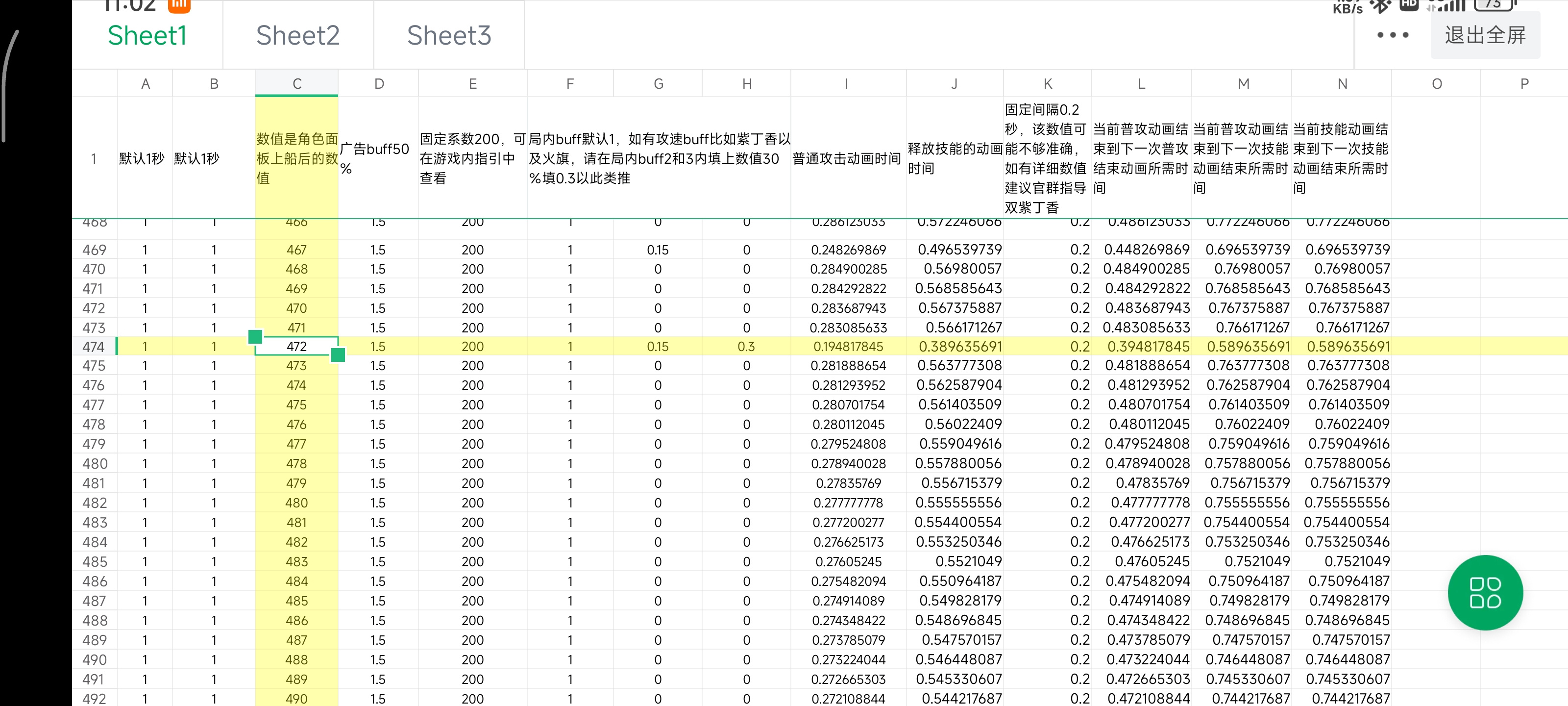Select the column K header
The height and width of the screenshot is (706, 1568).
[1047, 83]
